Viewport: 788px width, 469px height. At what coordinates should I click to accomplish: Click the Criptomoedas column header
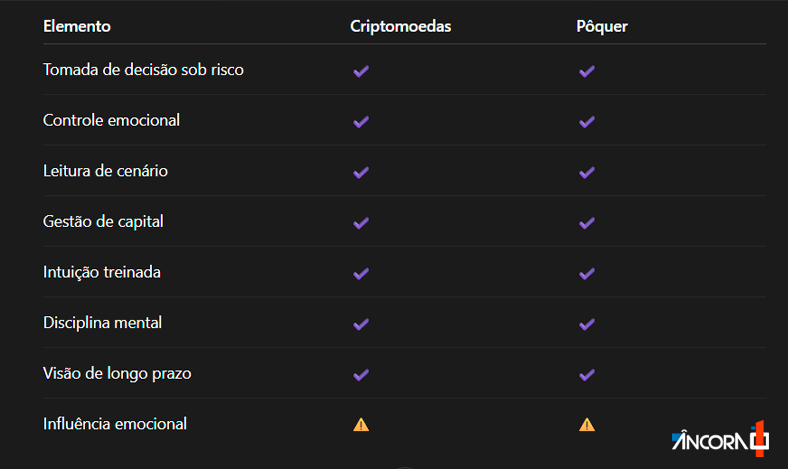(401, 26)
